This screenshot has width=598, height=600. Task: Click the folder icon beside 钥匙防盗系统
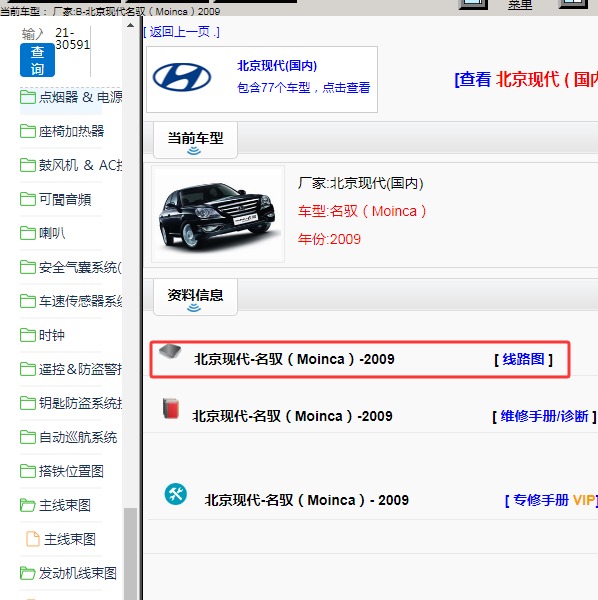28,403
